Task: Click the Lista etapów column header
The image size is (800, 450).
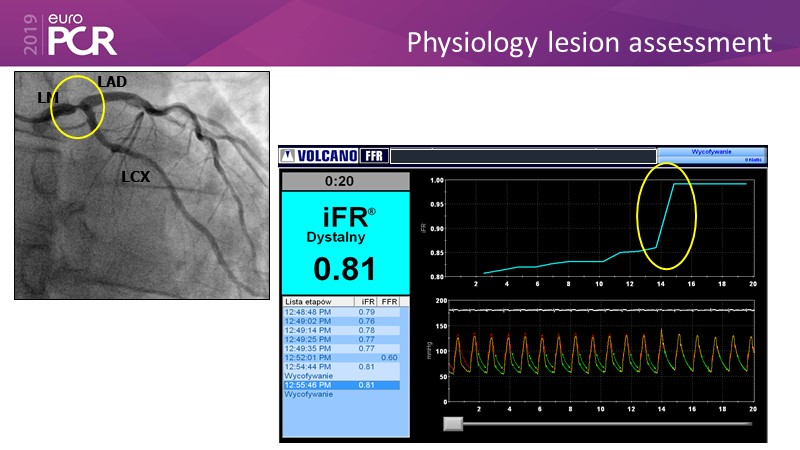Action: click(313, 301)
